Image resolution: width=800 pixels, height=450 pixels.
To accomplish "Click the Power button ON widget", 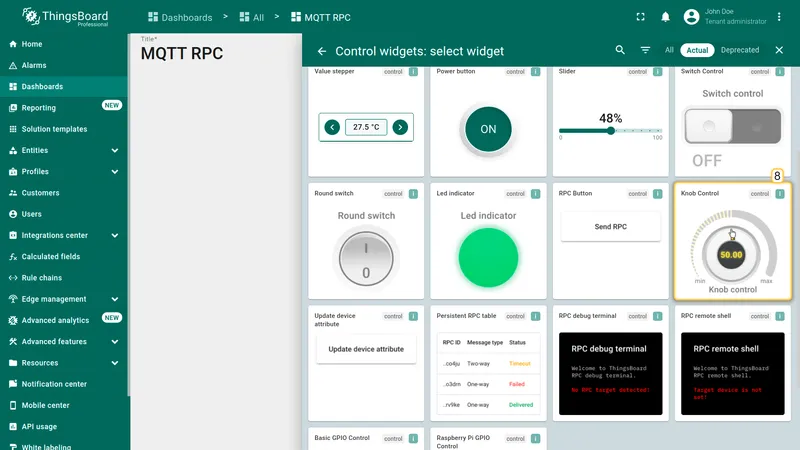I will [x=488, y=129].
